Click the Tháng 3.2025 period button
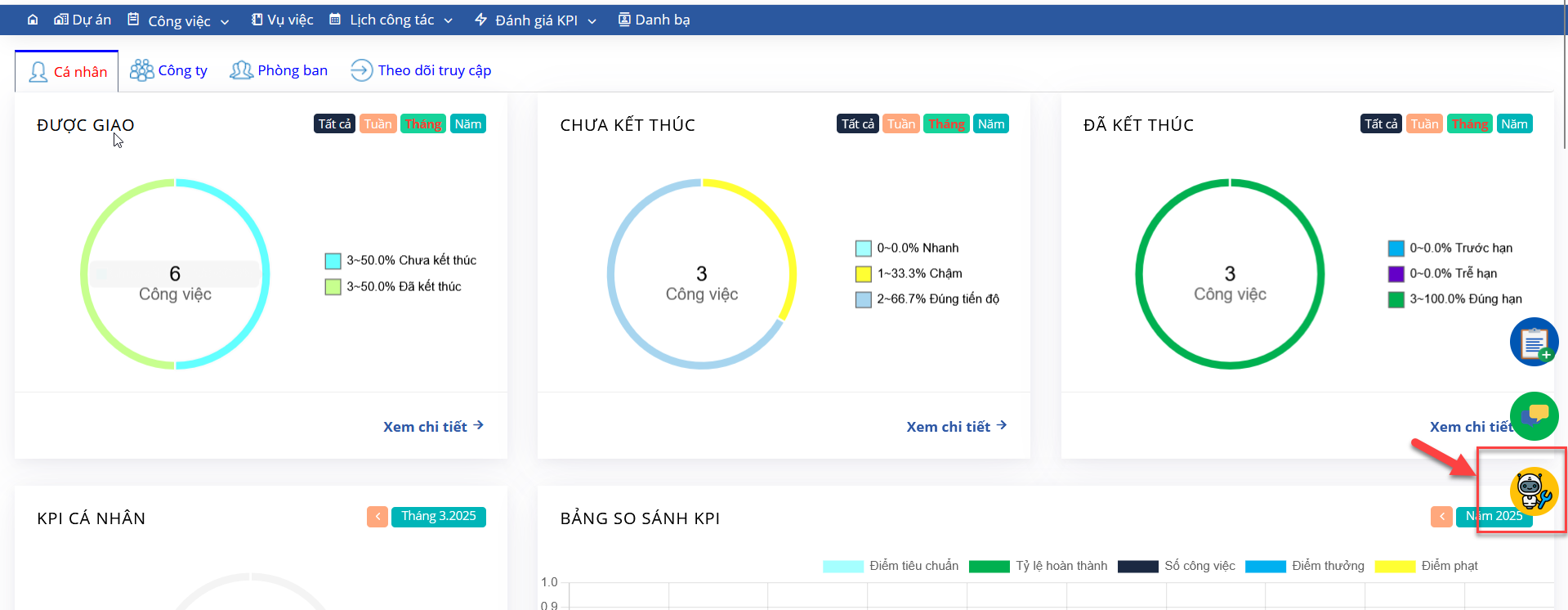The width and height of the screenshot is (1568, 610). click(439, 517)
